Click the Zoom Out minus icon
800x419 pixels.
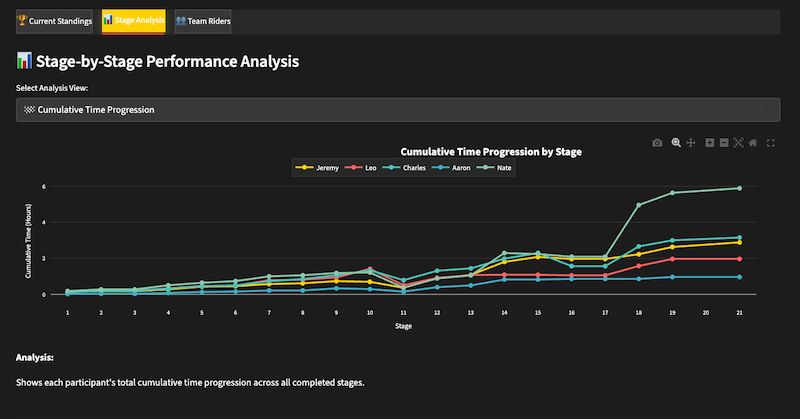(x=723, y=143)
